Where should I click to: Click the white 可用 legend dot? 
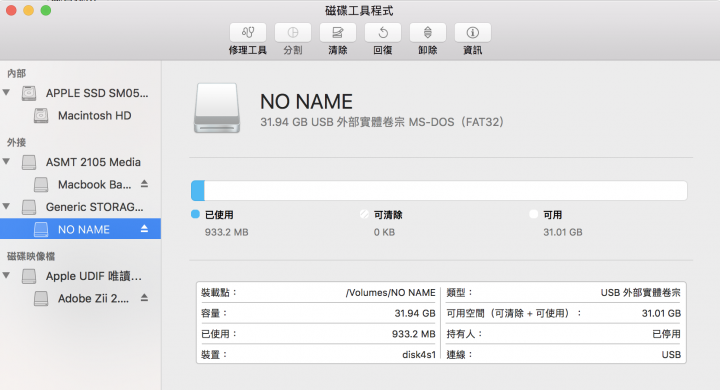(x=533, y=214)
